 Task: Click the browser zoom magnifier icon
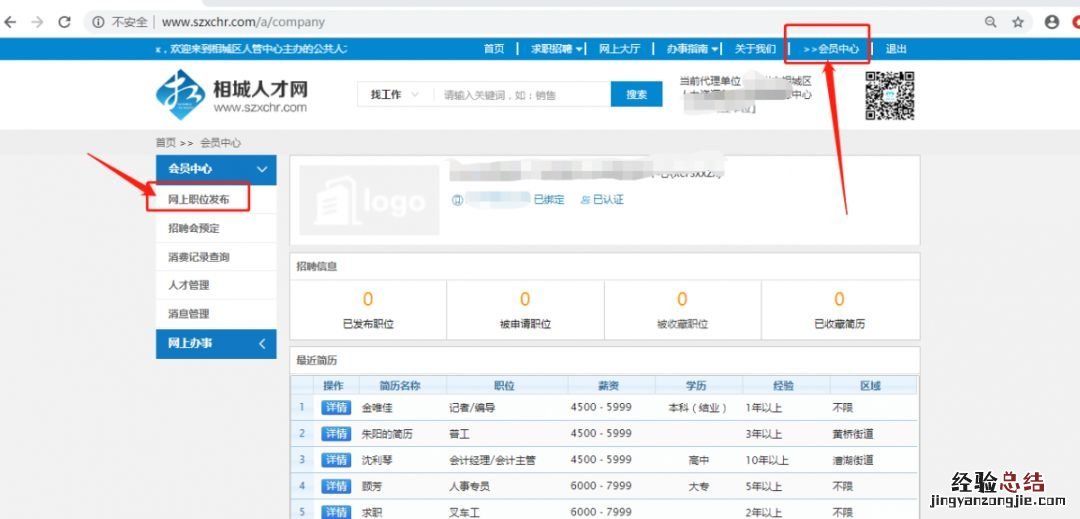click(x=991, y=22)
